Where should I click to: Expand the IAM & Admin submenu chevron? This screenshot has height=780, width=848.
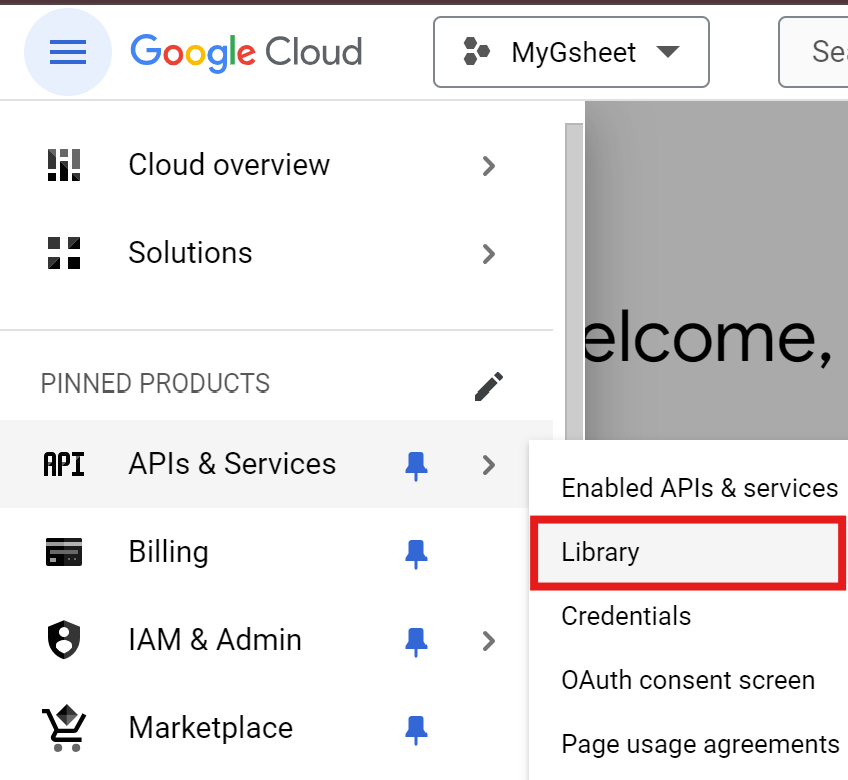click(x=488, y=642)
